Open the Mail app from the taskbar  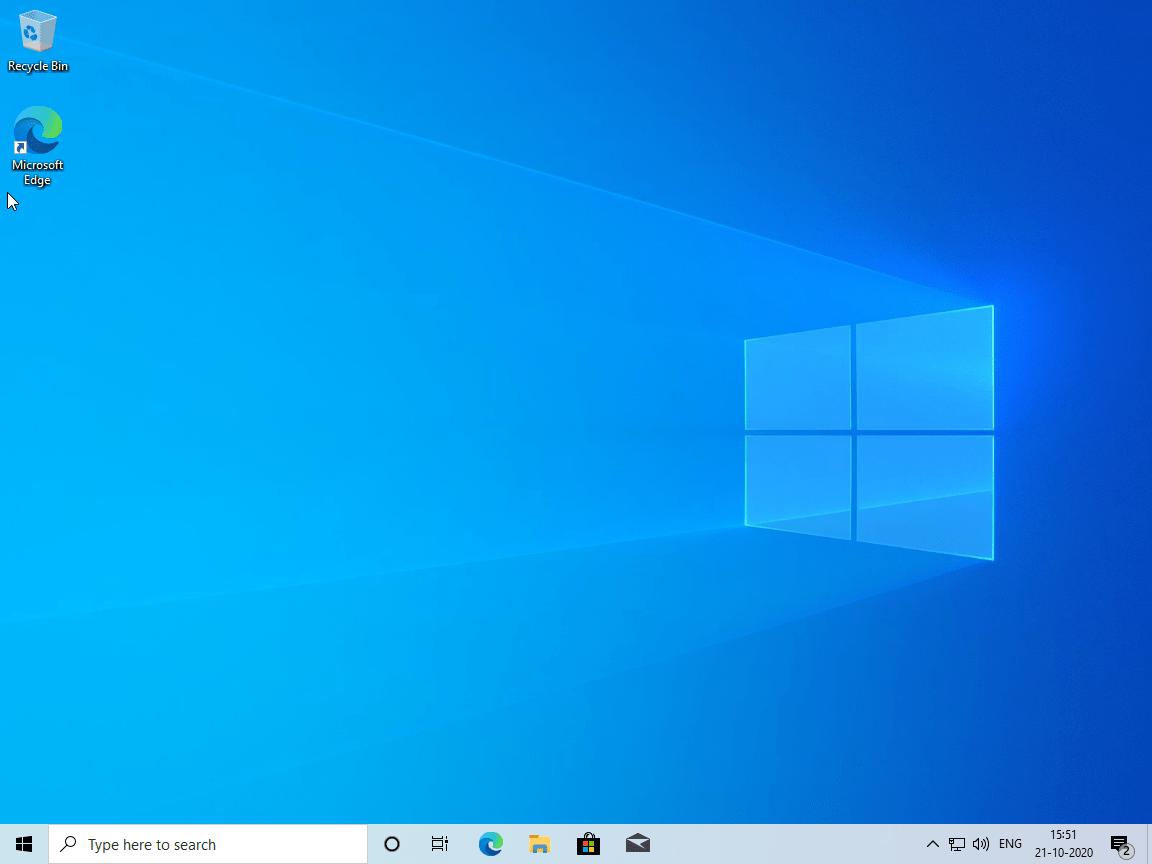pos(637,844)
